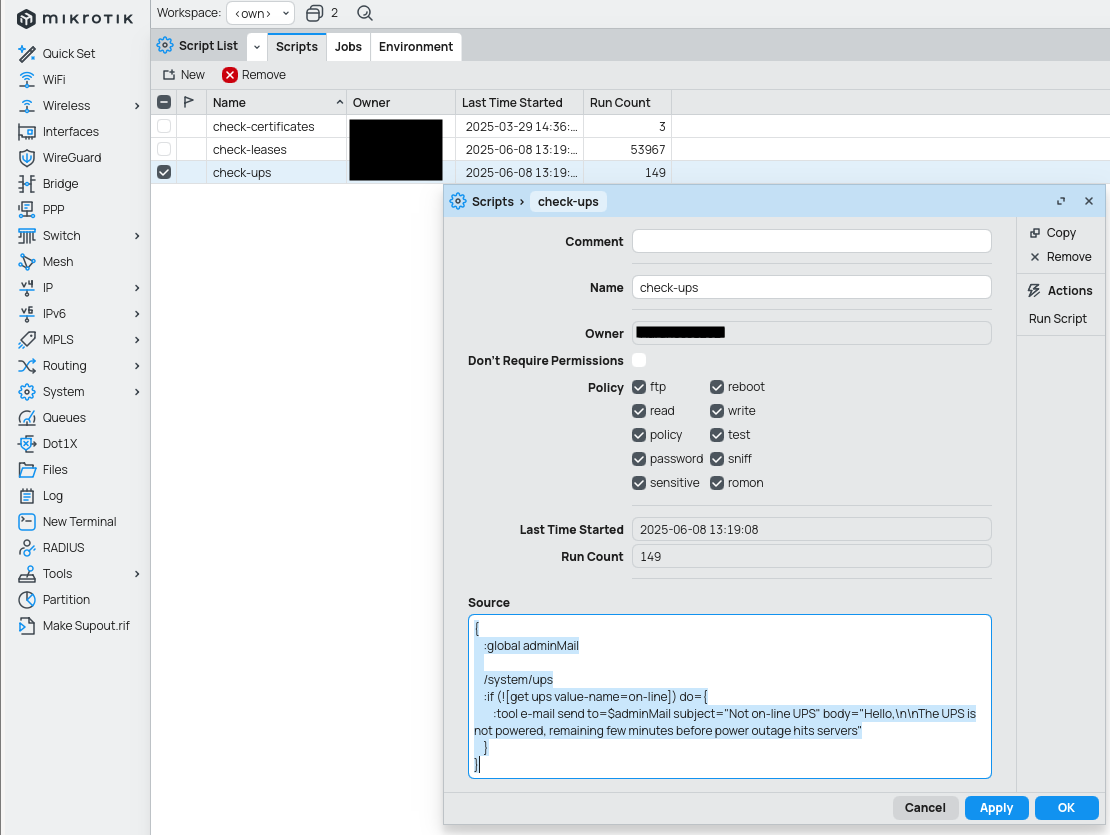The height and width of the screenshot is (835, 1110).
Task: Open the WiFi menu icon
Action: click(x=27, y=79)
